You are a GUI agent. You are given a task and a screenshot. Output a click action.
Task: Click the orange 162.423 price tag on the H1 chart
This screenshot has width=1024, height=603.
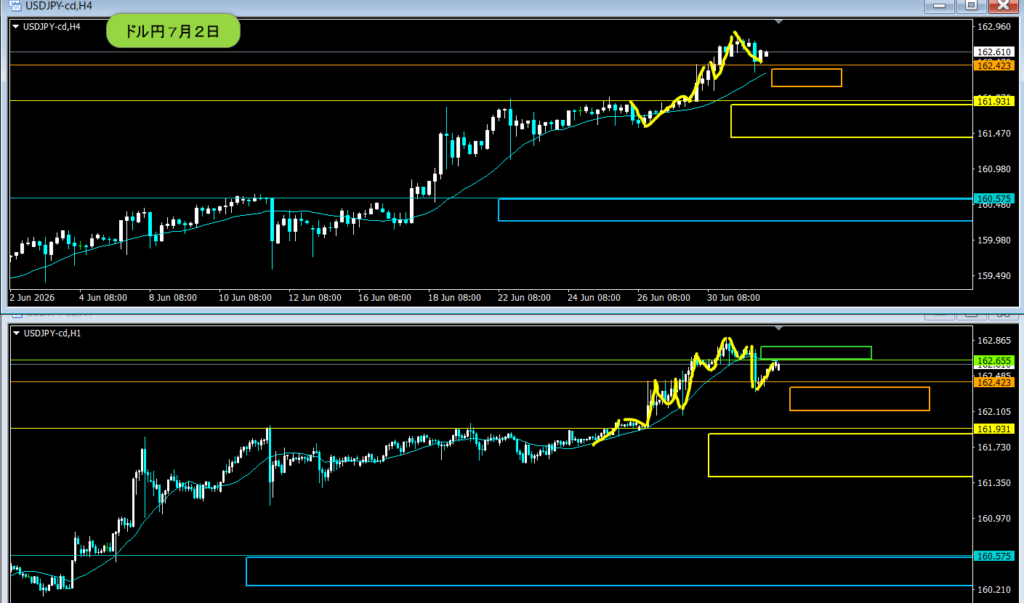click(994, 382)
